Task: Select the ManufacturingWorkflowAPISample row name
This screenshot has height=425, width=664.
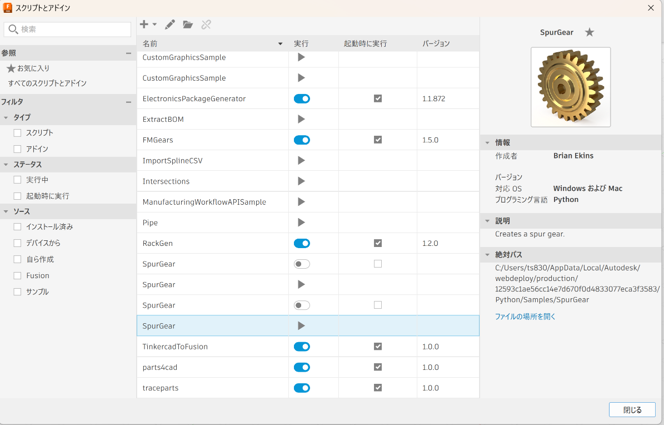Action: coord(204,202)
